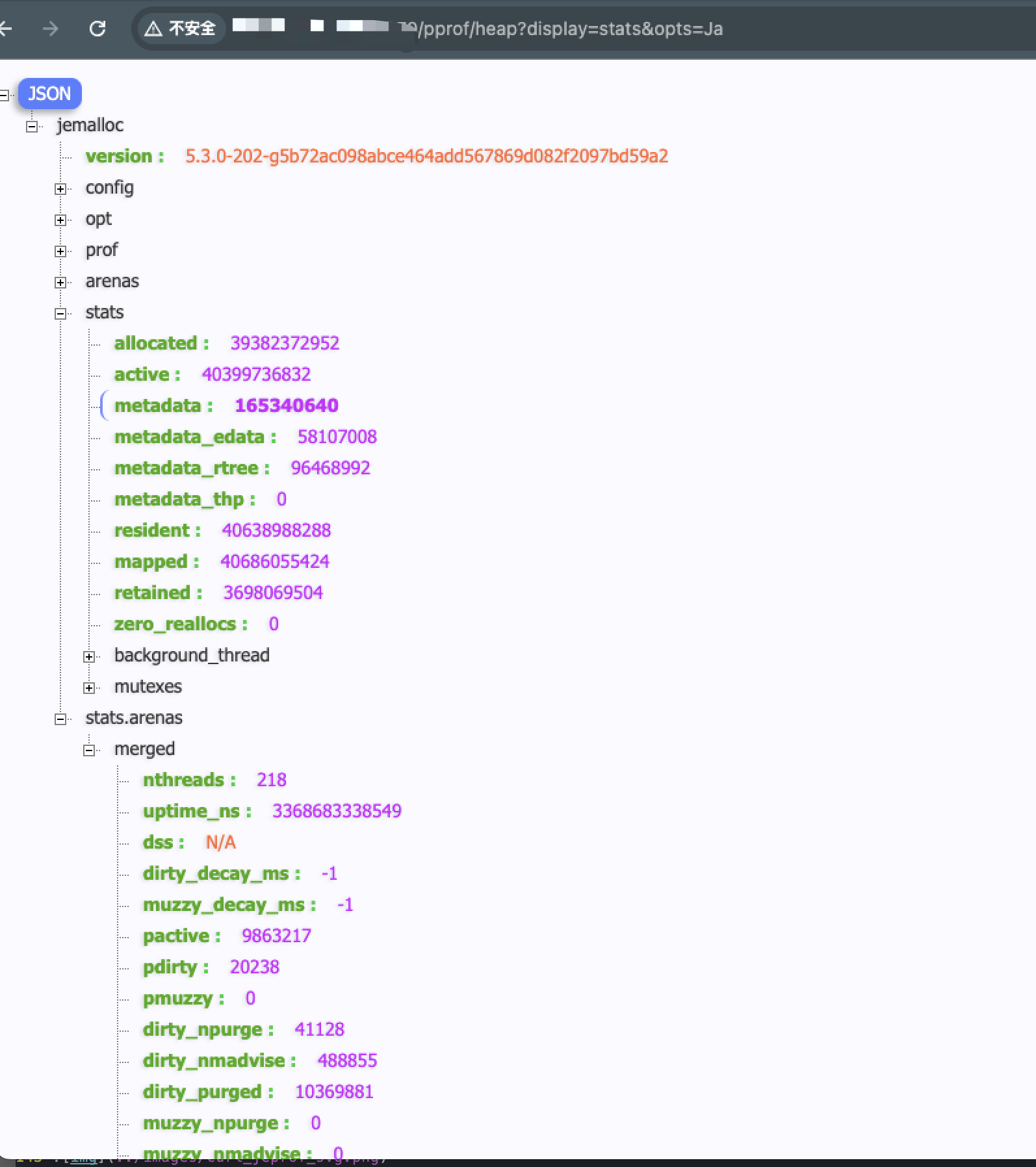The width and height of the screenshot is (1036, 1167).
Task: Select the config tree label
Action: coord(109,188)
